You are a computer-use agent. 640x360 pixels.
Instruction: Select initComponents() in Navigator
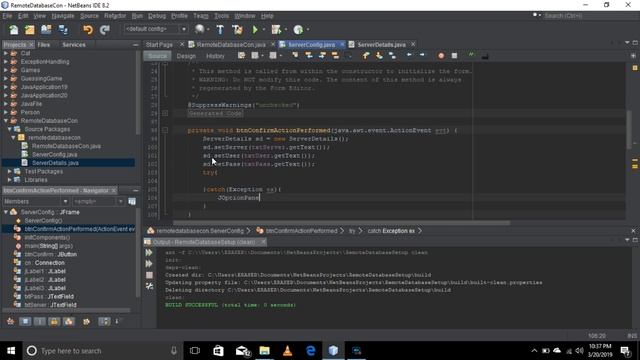(47, 237)
